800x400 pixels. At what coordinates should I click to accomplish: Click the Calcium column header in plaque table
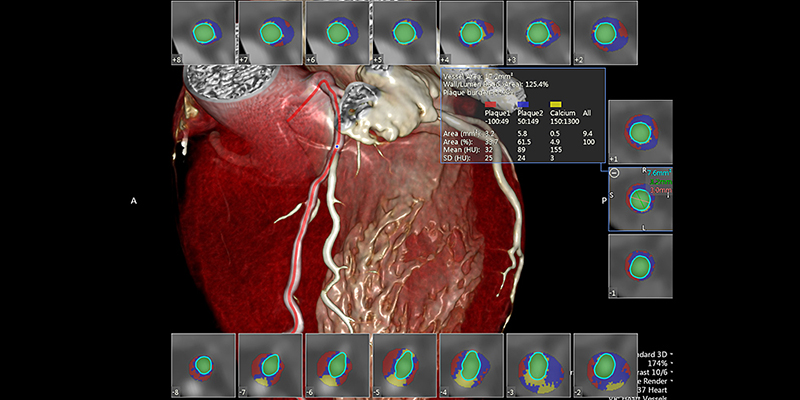[x=562, y=113]
